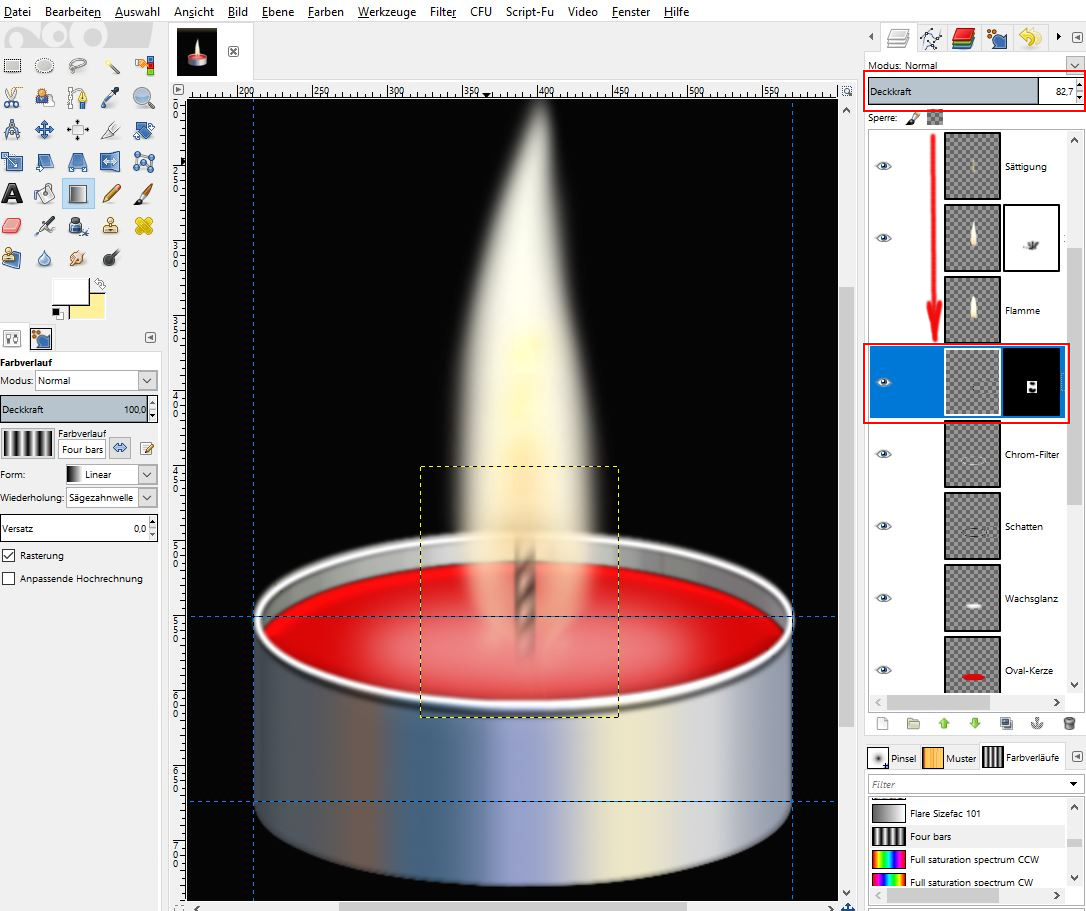Select the Paths pen tool
The height and width of the screenshot is (911, 1086).
tap(78, 98)
